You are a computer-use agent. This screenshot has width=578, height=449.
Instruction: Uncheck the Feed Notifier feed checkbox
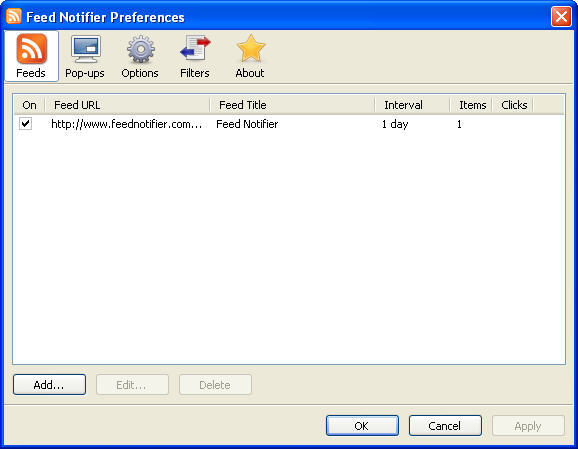tap(25, 123)
